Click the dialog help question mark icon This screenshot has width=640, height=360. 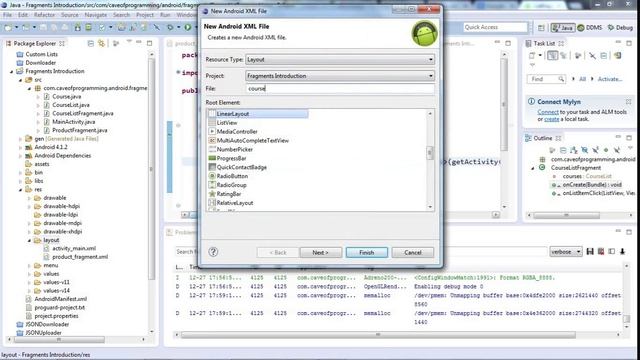(x=213, y=252)
